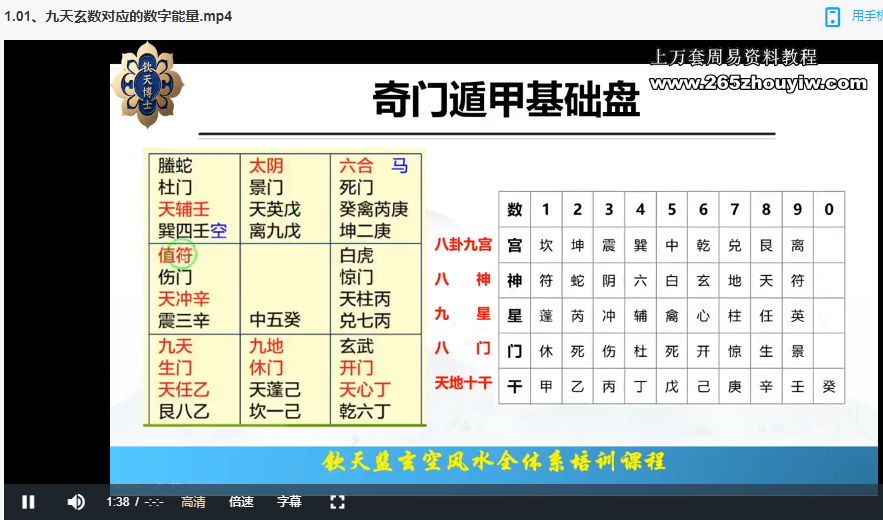Mute the video volume speaker icon

click(x=76, y=502)
